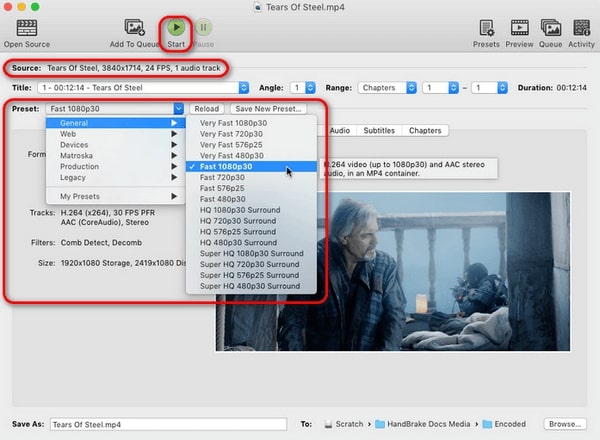The width and height of the screenshot is (600, 440).
Task: Choose the Super HQ 720p30 Surround preset
Action: point(251,264)
